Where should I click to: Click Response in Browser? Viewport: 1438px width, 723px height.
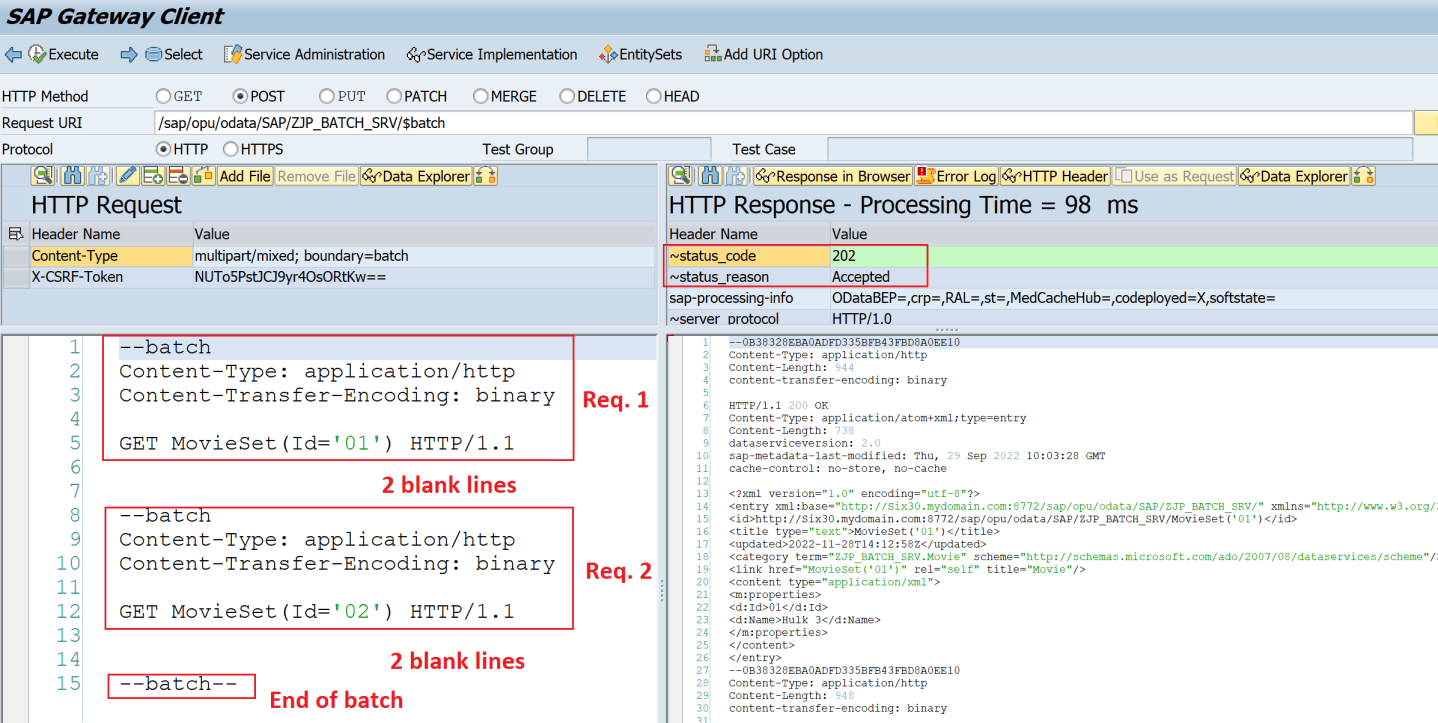(833, 176)
